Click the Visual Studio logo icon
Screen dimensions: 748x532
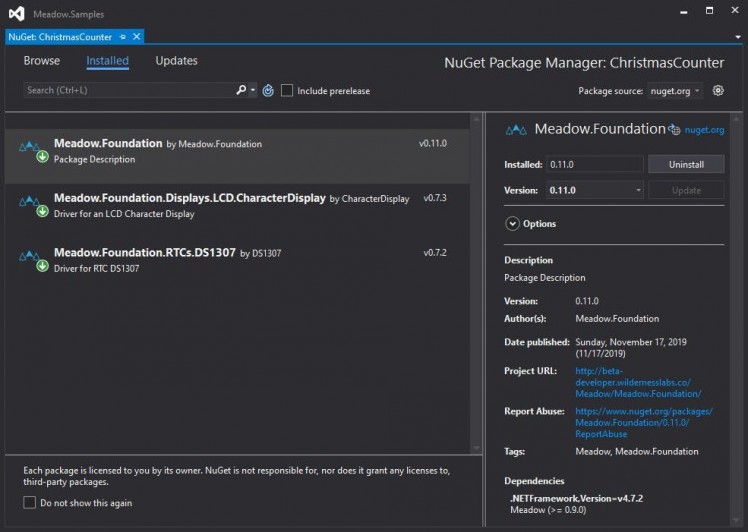pyautogui.click(x=15, y=14)
